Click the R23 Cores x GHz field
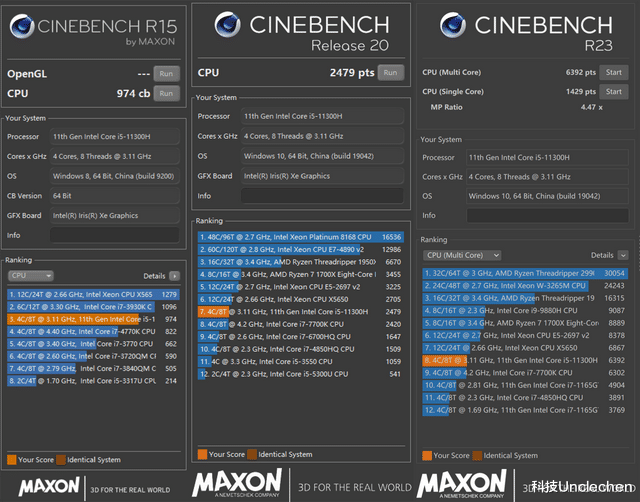 (547, 177)
